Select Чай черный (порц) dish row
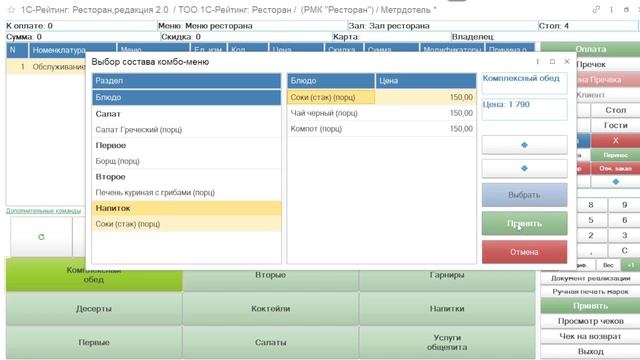Image resolution: width=640 pixels, height=360 pixels. (382, 113)
